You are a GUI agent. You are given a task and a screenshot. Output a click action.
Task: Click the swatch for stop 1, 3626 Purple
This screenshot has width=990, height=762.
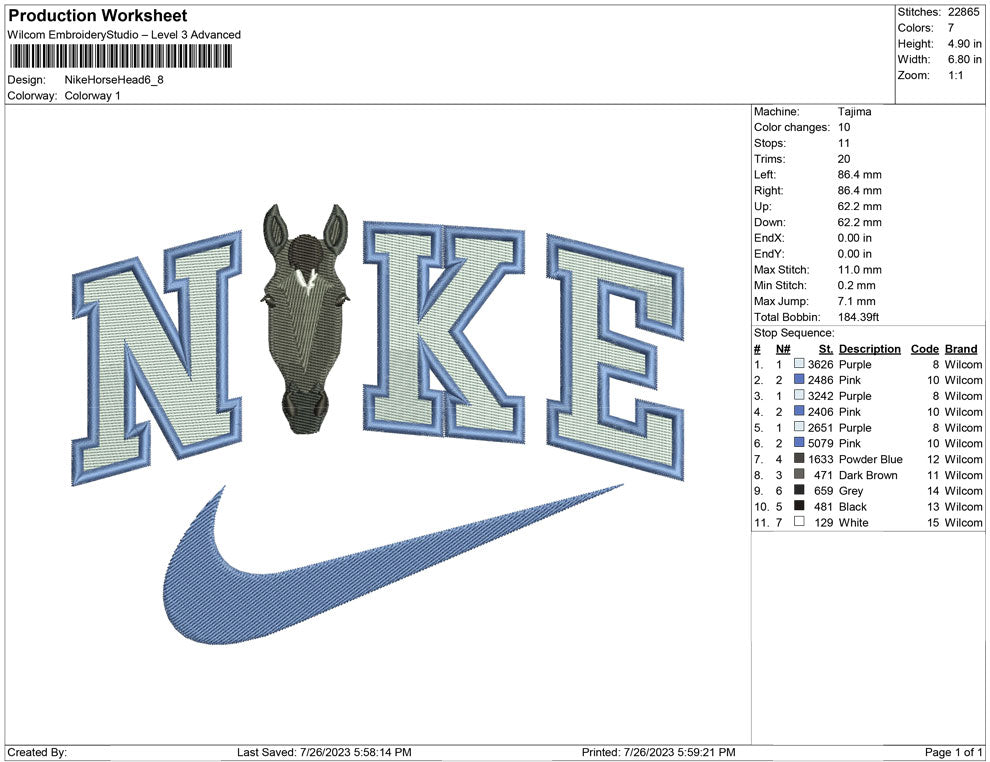pyautogui.click(x=799, y=364)
